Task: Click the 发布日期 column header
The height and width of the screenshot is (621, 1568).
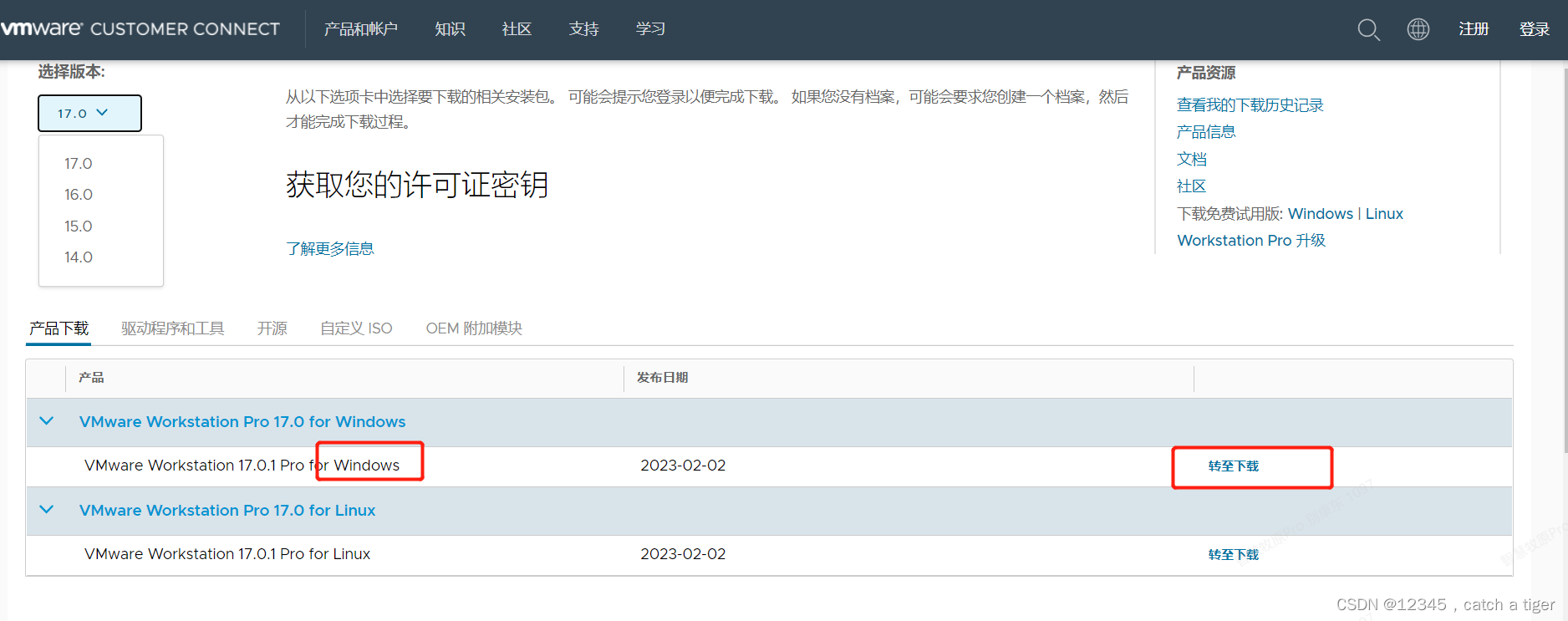Action: (x=663, y=378)
